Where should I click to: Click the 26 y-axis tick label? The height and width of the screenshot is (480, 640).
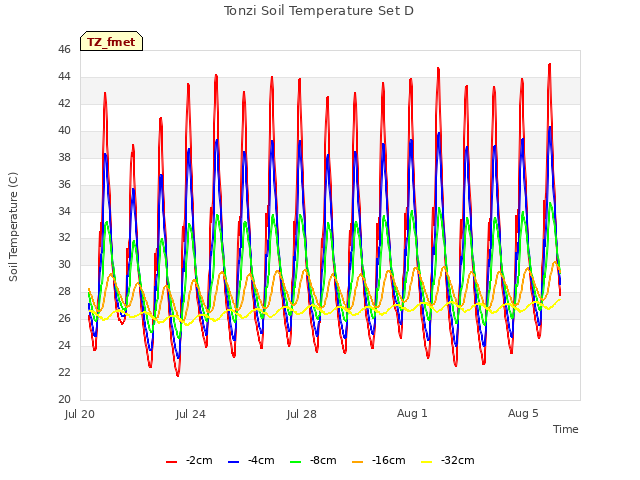[64, 318]
